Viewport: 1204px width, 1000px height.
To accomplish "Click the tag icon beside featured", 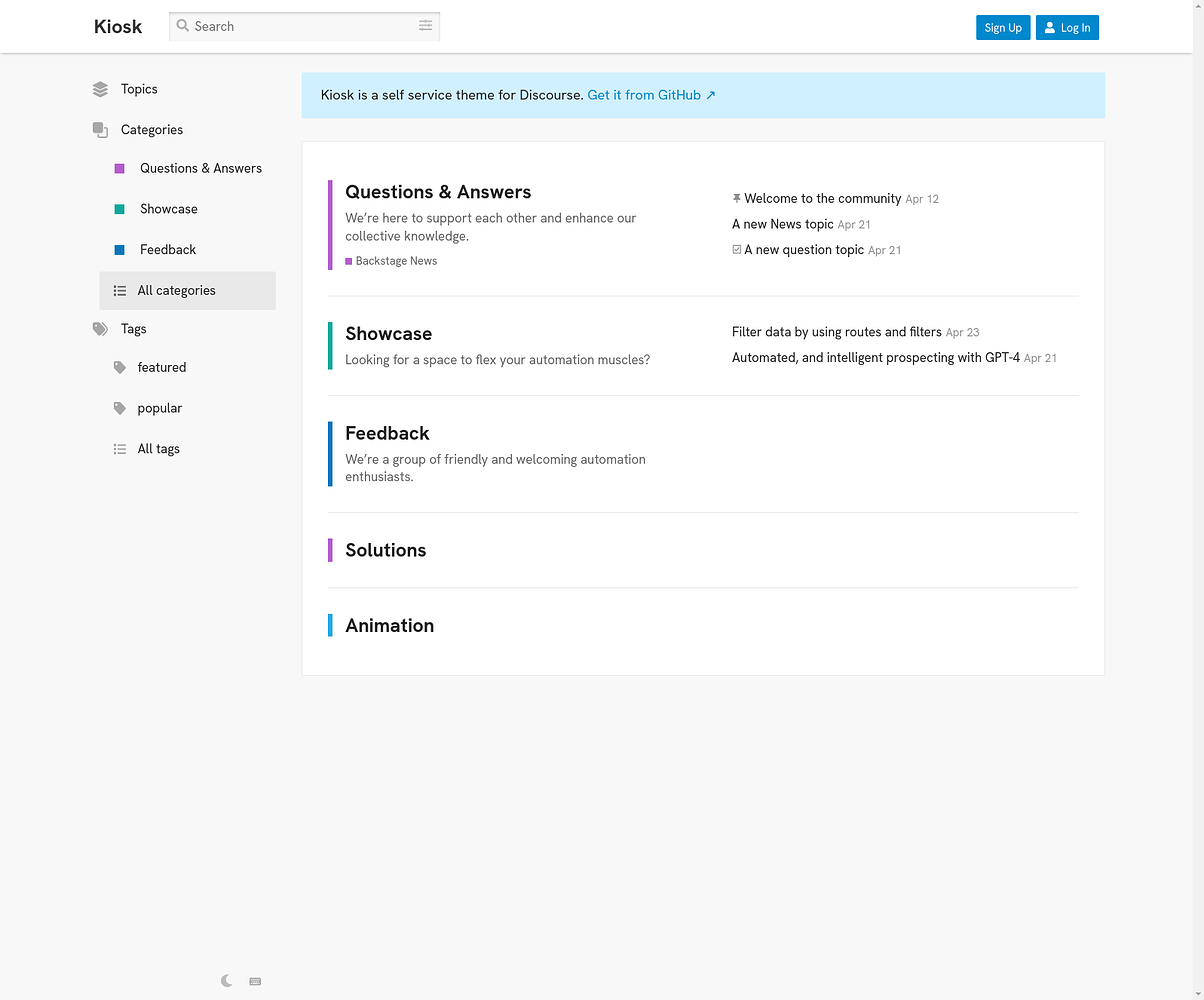I will pos(120,367).
